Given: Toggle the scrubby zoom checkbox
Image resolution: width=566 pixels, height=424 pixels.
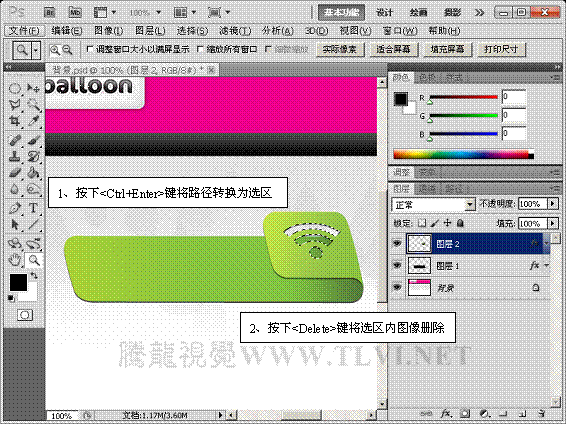Looking at the screenshot, I should [x=268, y=49].
